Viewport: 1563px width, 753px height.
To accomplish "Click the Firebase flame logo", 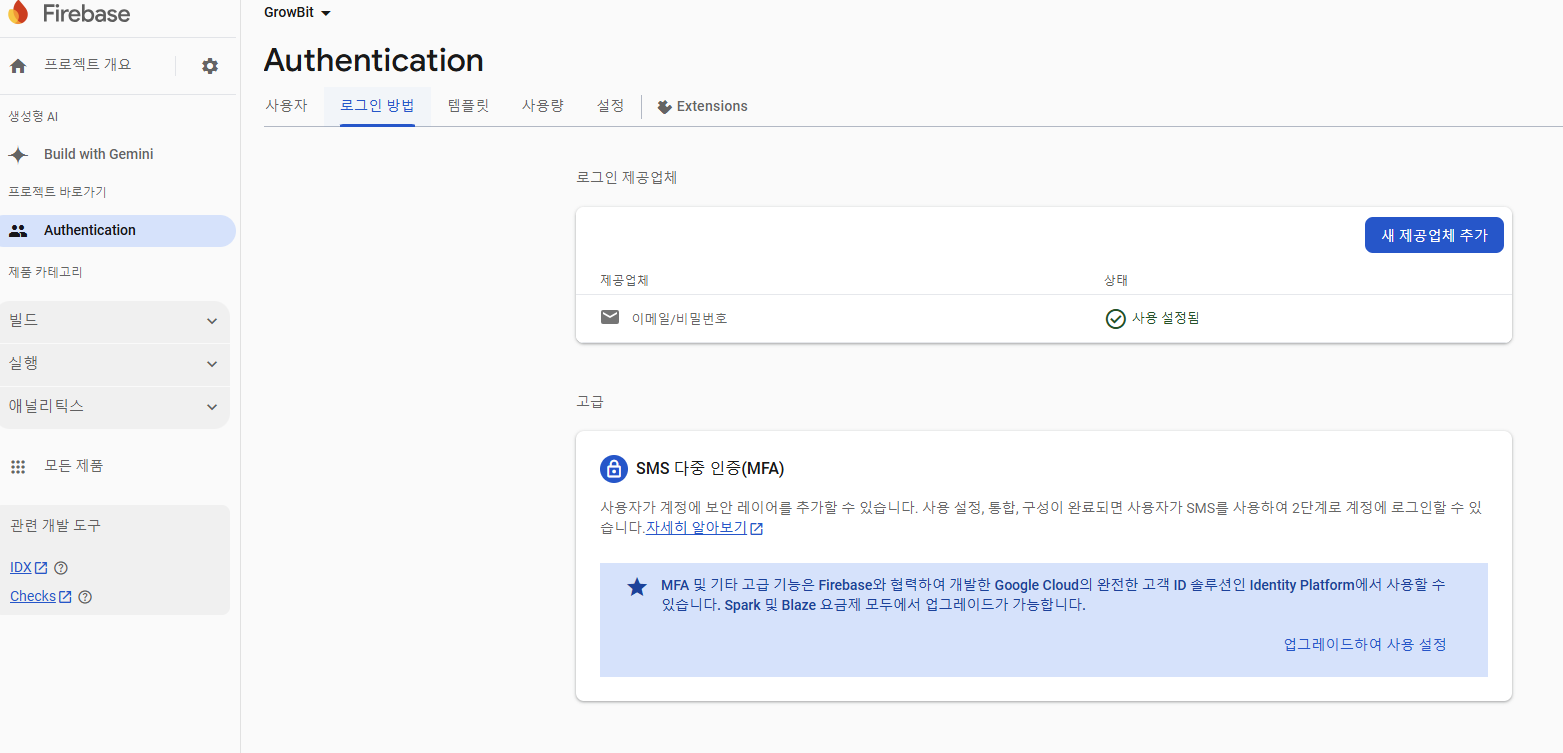I will (18, 13).
